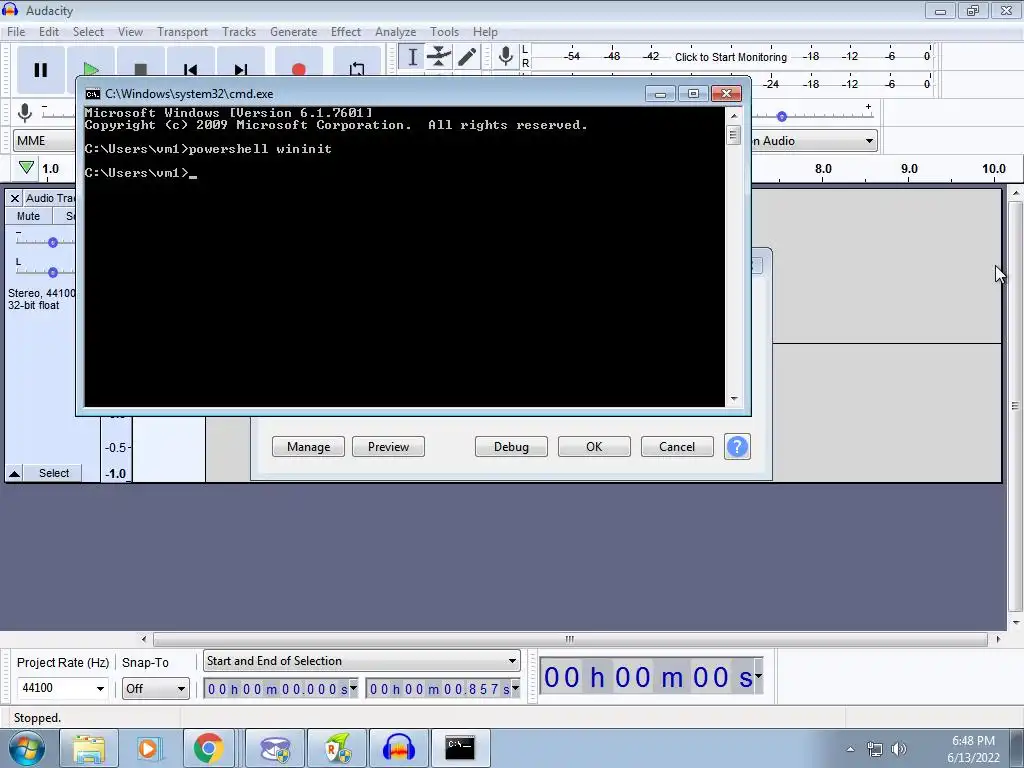Open the Snap-To Off dropdown
Viewport: 1024px width, 768px height.
155,689
